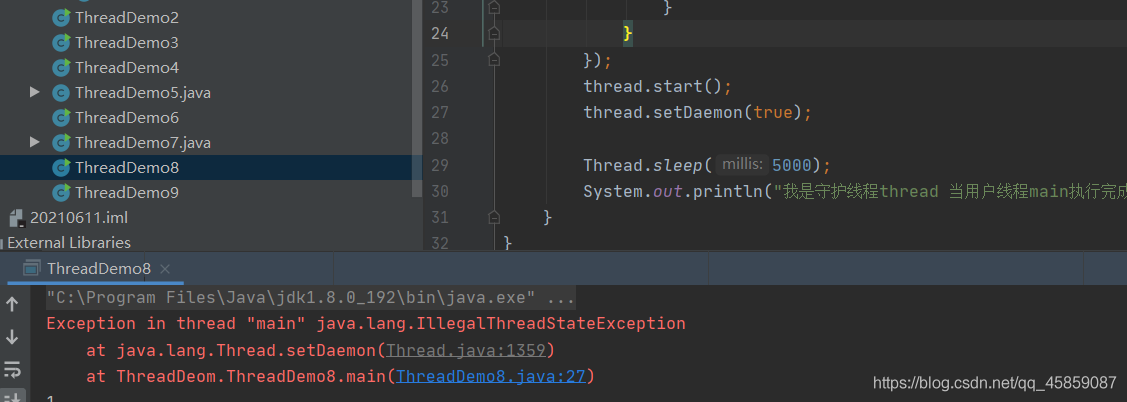Click the ThreadDemo5.java class icon
1127x402 pixels.
(62, 93)
